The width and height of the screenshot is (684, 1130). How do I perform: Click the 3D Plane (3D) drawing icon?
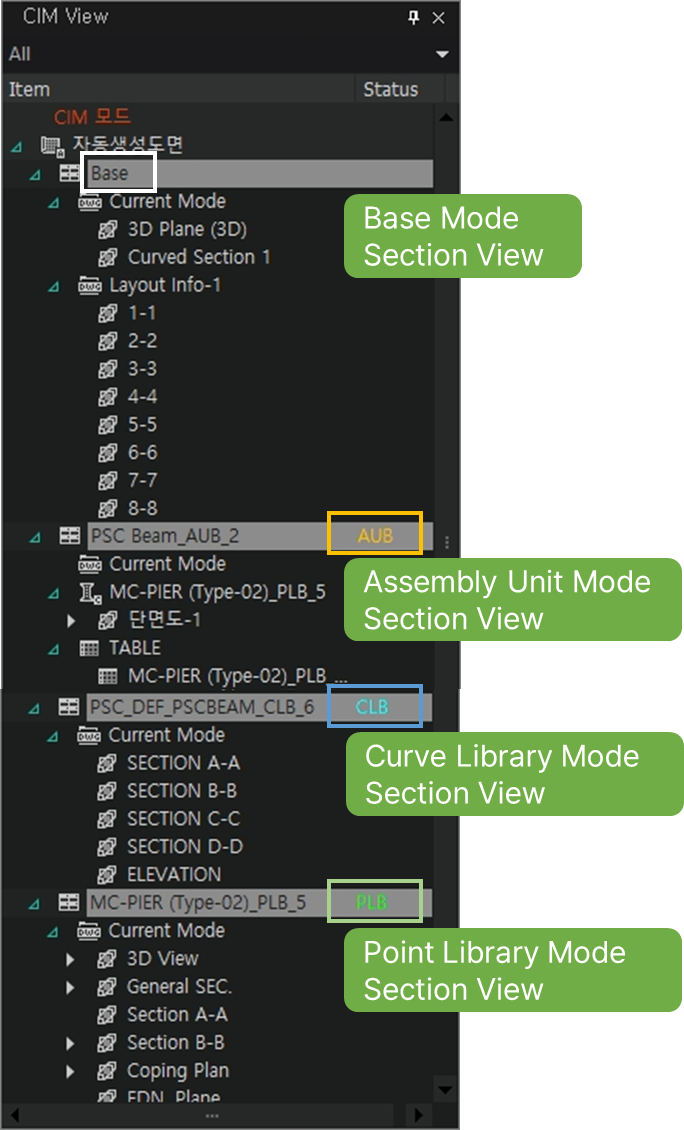coord(107,230)
